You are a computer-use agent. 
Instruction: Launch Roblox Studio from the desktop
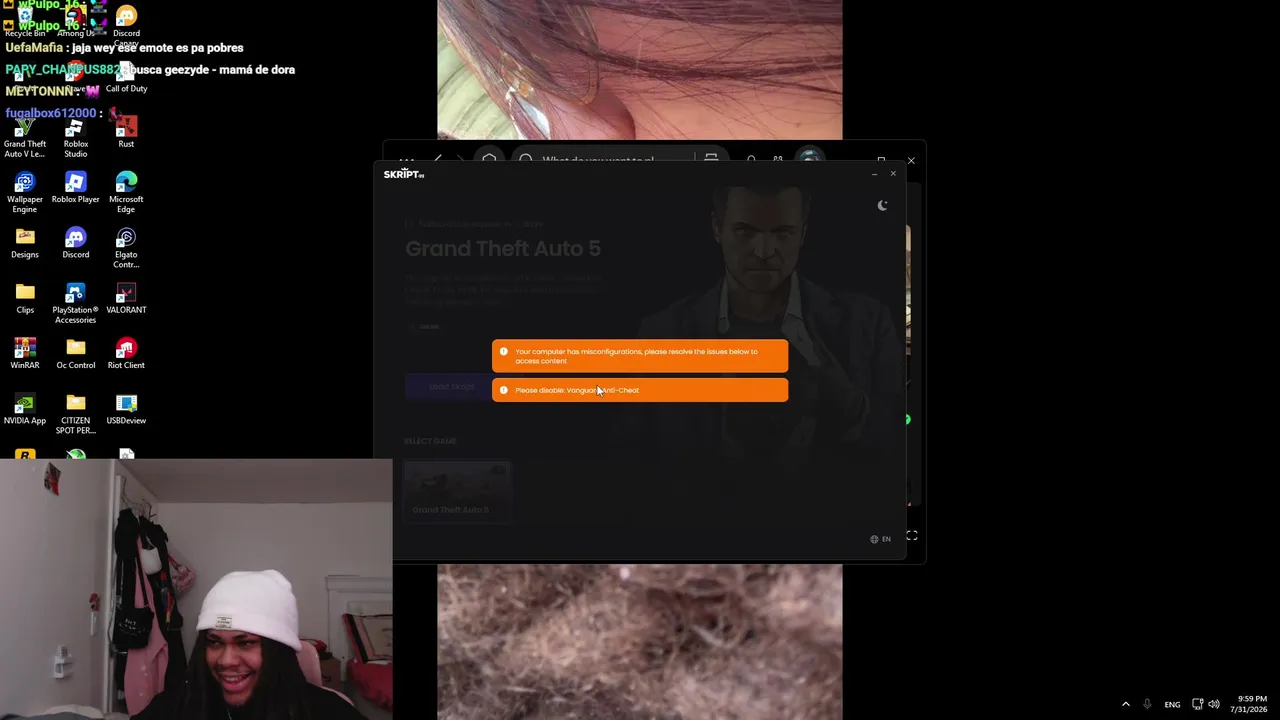pos(75,135)
